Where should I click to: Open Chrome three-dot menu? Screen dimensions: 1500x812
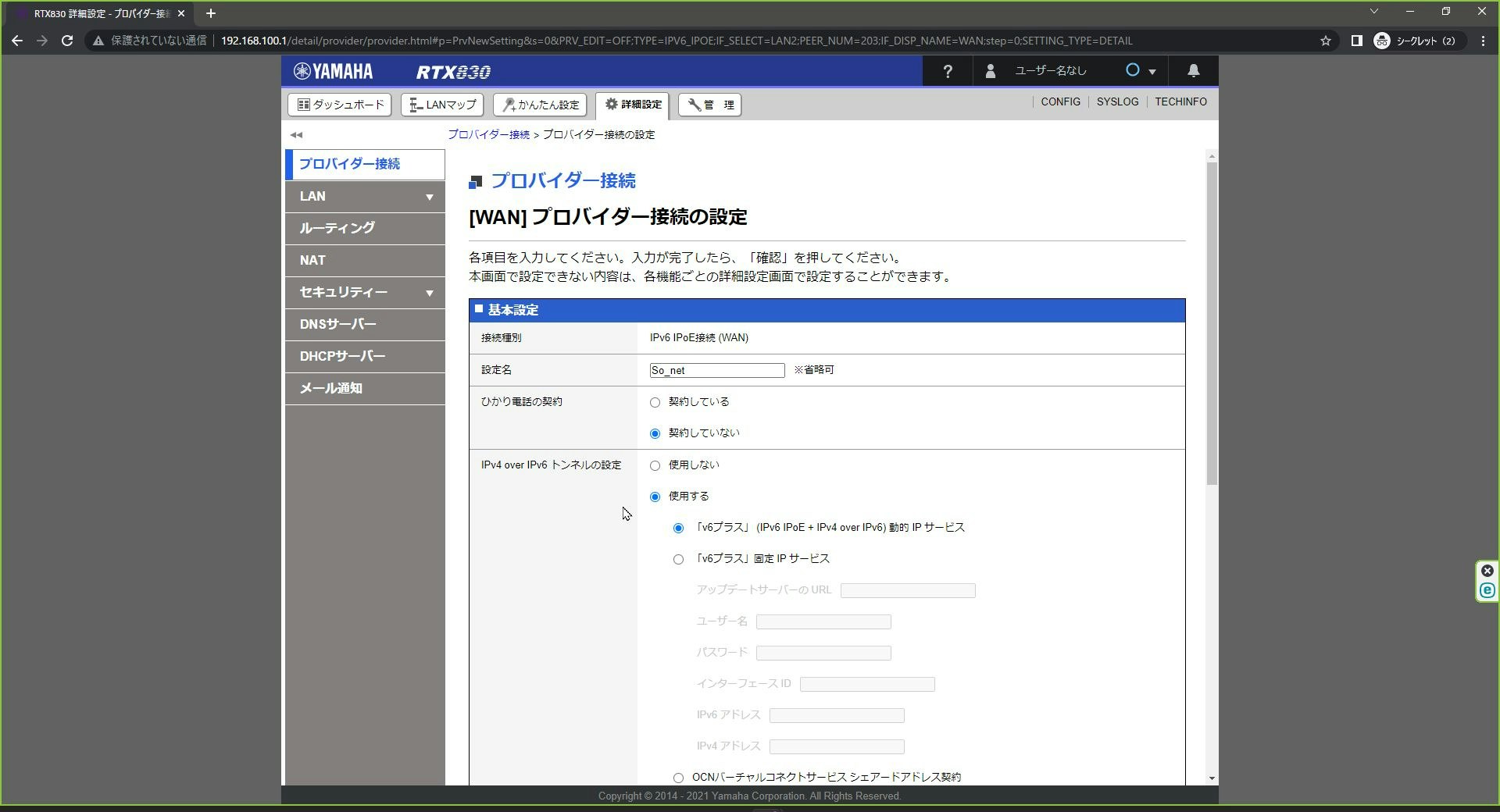coord(1483,41)
